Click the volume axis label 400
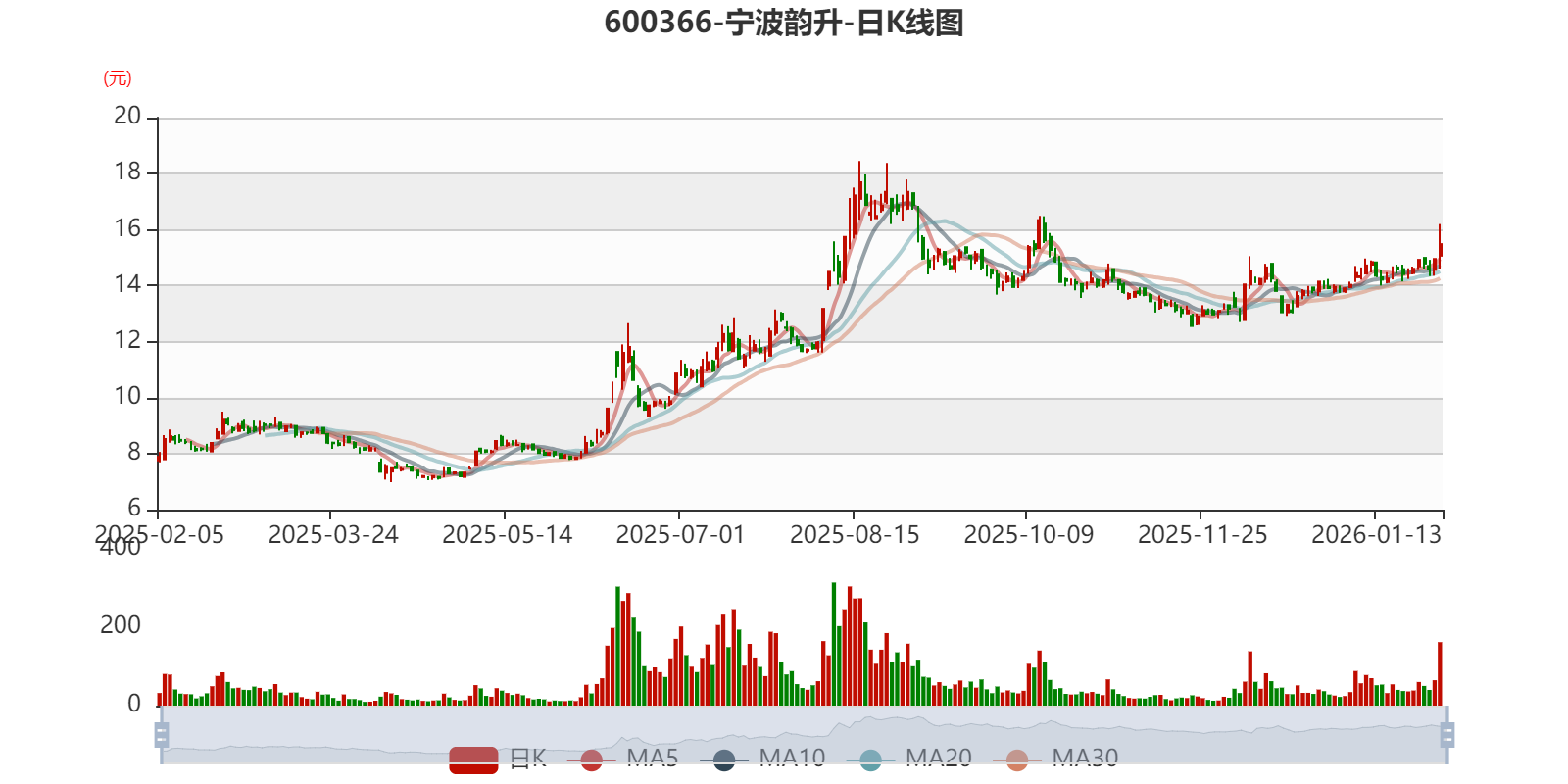This screenshot has height=784, width=1568. (x=121, y=547)
